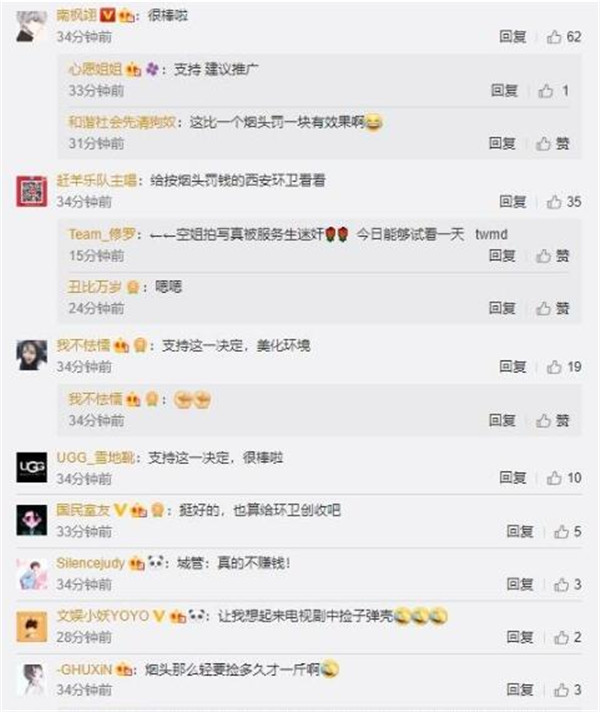Screen dimensions: 600x712
Task: Like UGG_雪地靴's comment
Action: coord(564,478)
